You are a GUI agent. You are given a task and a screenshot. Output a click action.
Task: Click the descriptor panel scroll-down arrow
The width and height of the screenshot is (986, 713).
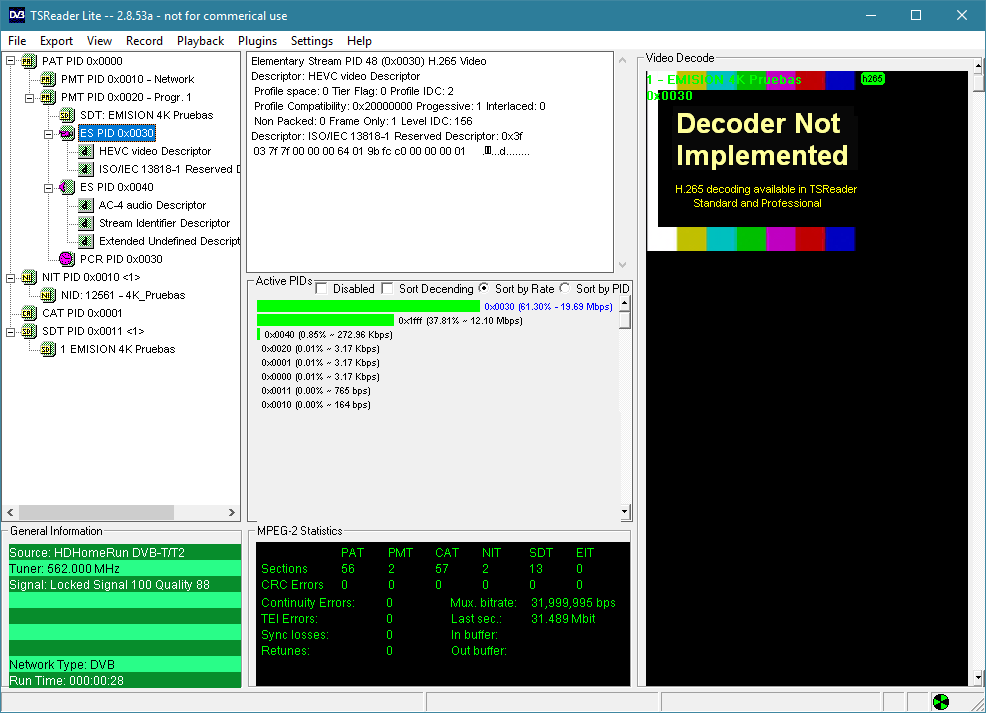coord(623,265)
